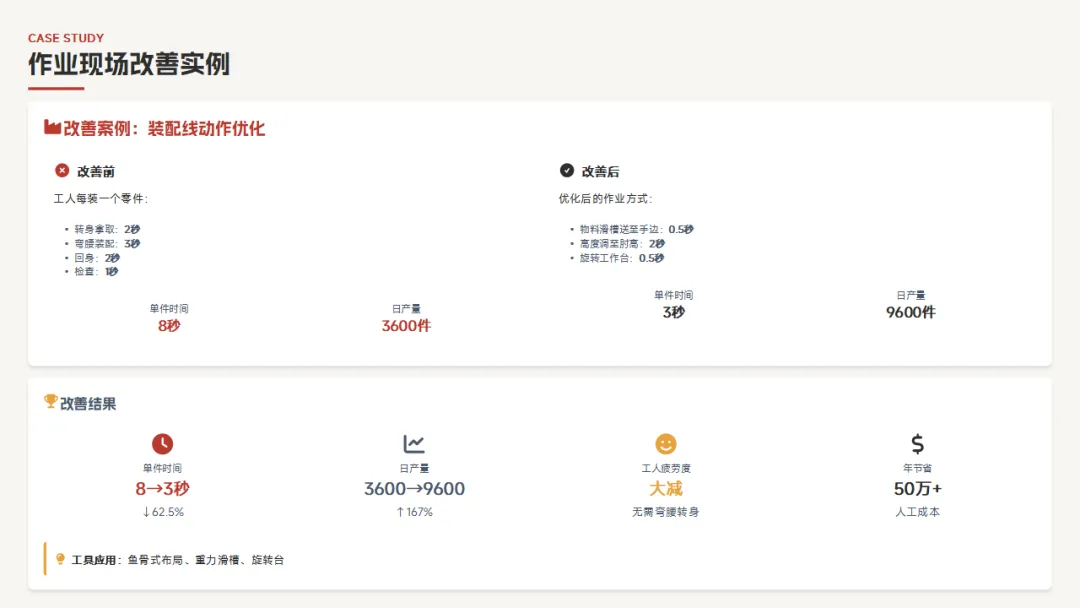Click the 3600→9600 result text
1080x608 pixels.
(x=414, y=489)
